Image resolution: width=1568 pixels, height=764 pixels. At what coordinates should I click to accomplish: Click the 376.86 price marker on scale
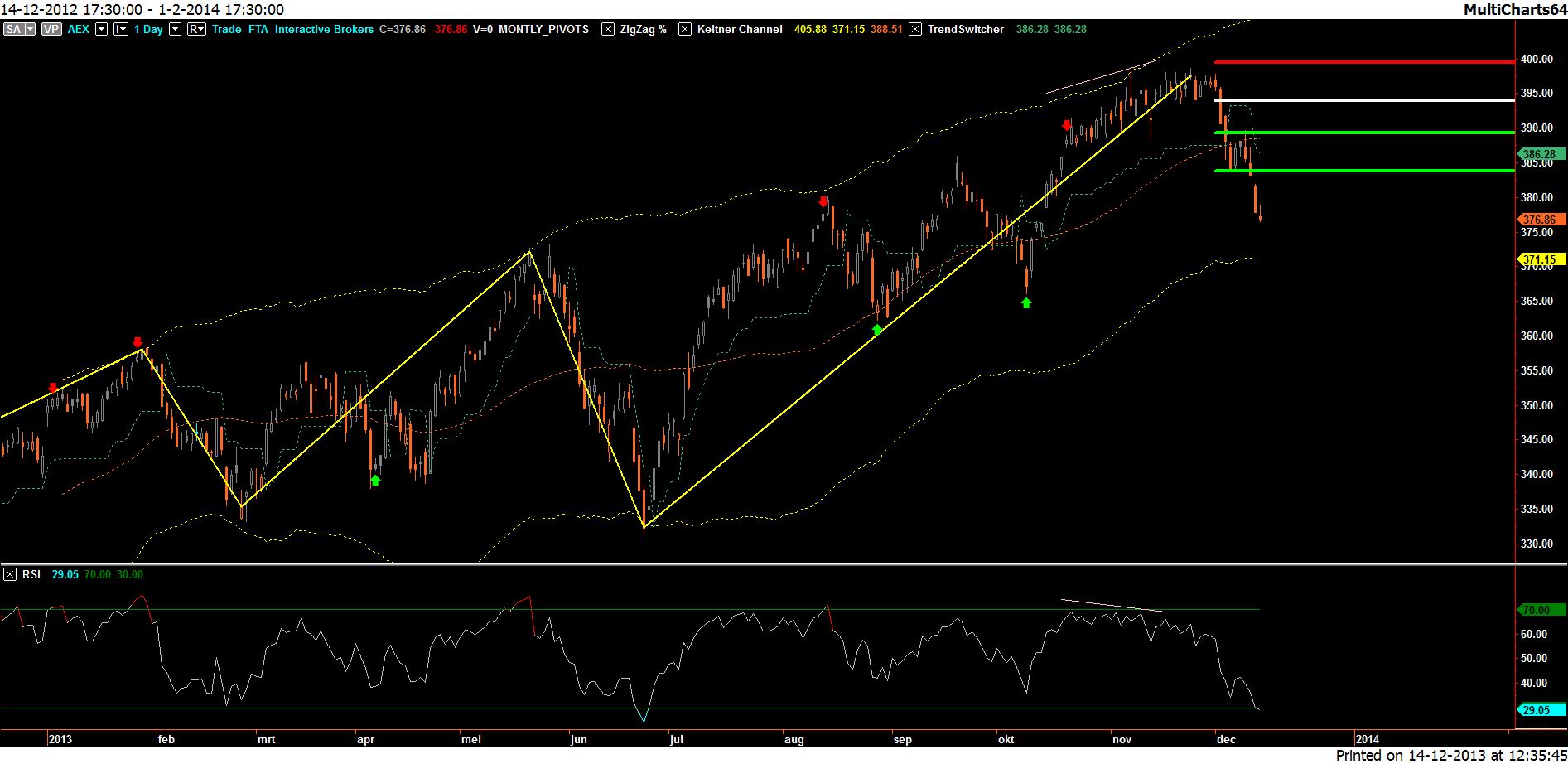[1541, 220]
